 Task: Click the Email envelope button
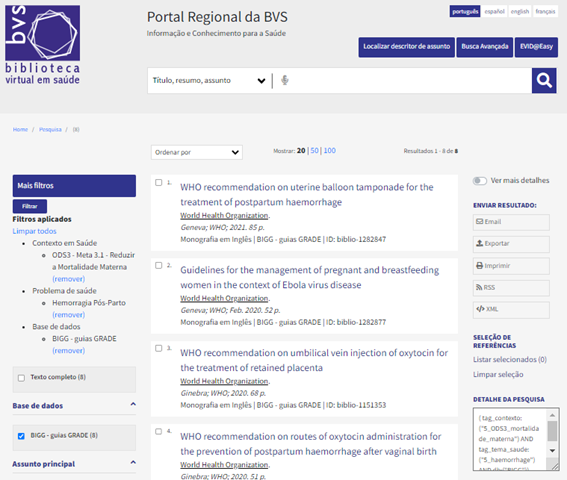[x=511, y=222]
